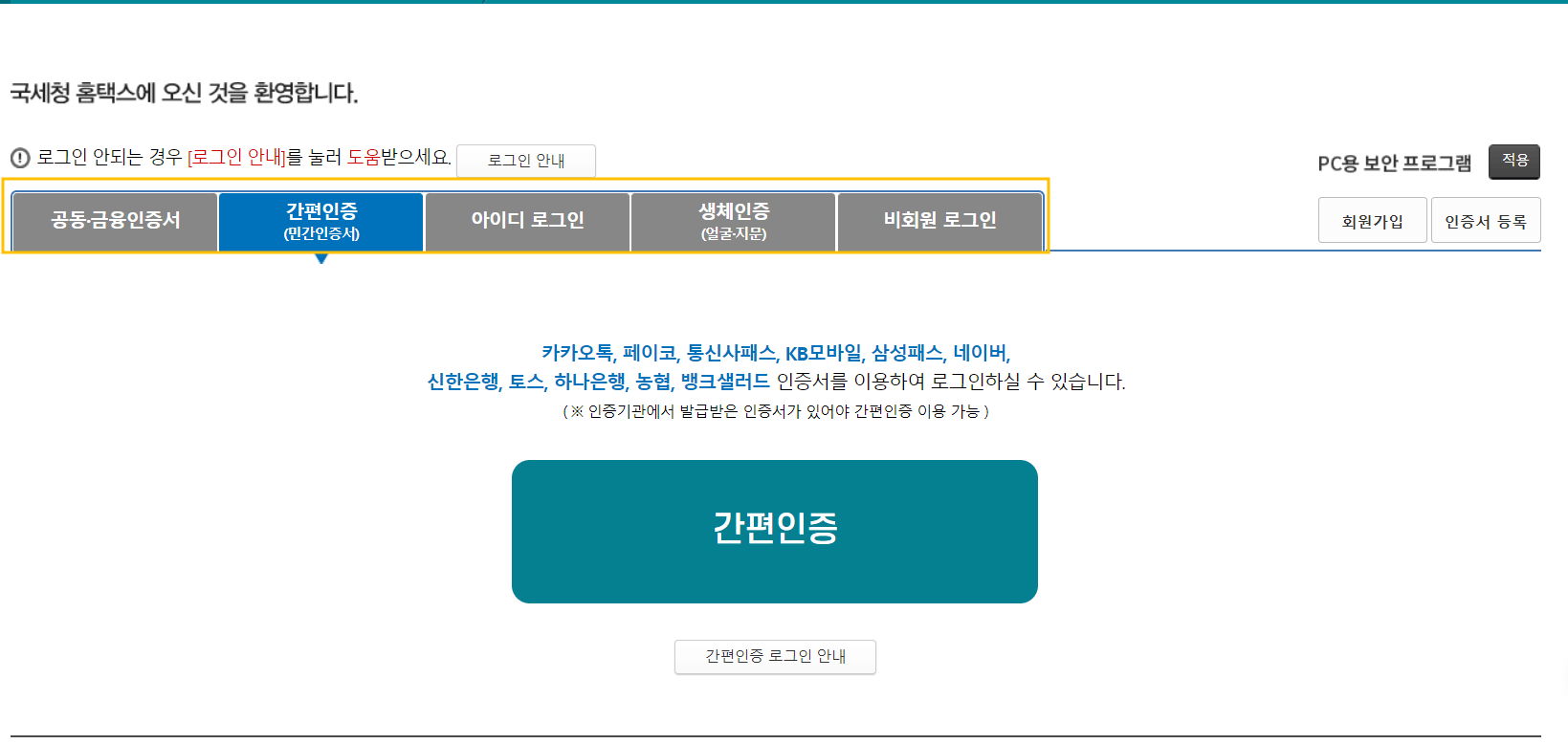Click the 농협 provider name
Image resolution: width=1568 pixels, height=744 pixels.
pyautogui.click(x=652, y=382)
